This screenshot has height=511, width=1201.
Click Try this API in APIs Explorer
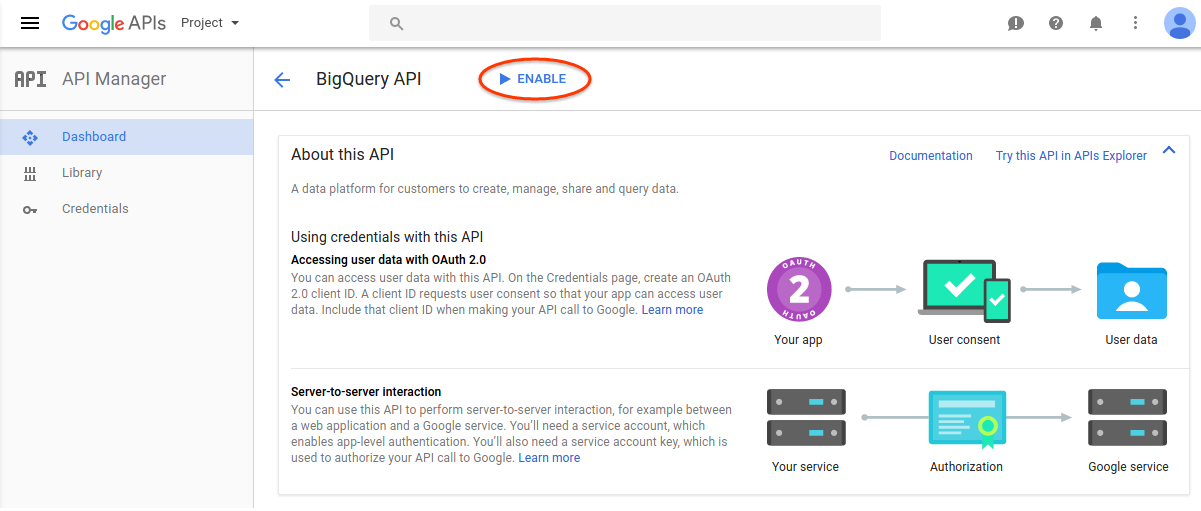pyautogui.click(x=1071, y=156)
